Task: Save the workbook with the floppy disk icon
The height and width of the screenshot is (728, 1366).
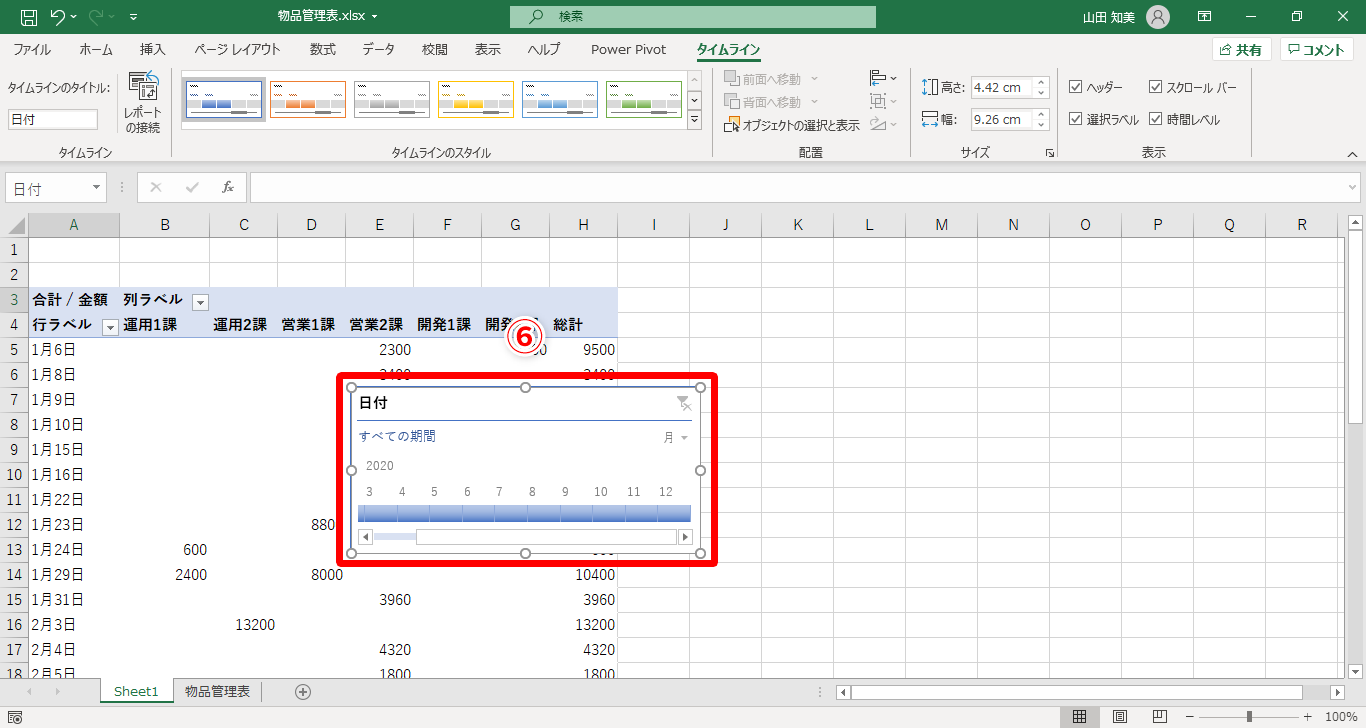Action: [28, 17]
